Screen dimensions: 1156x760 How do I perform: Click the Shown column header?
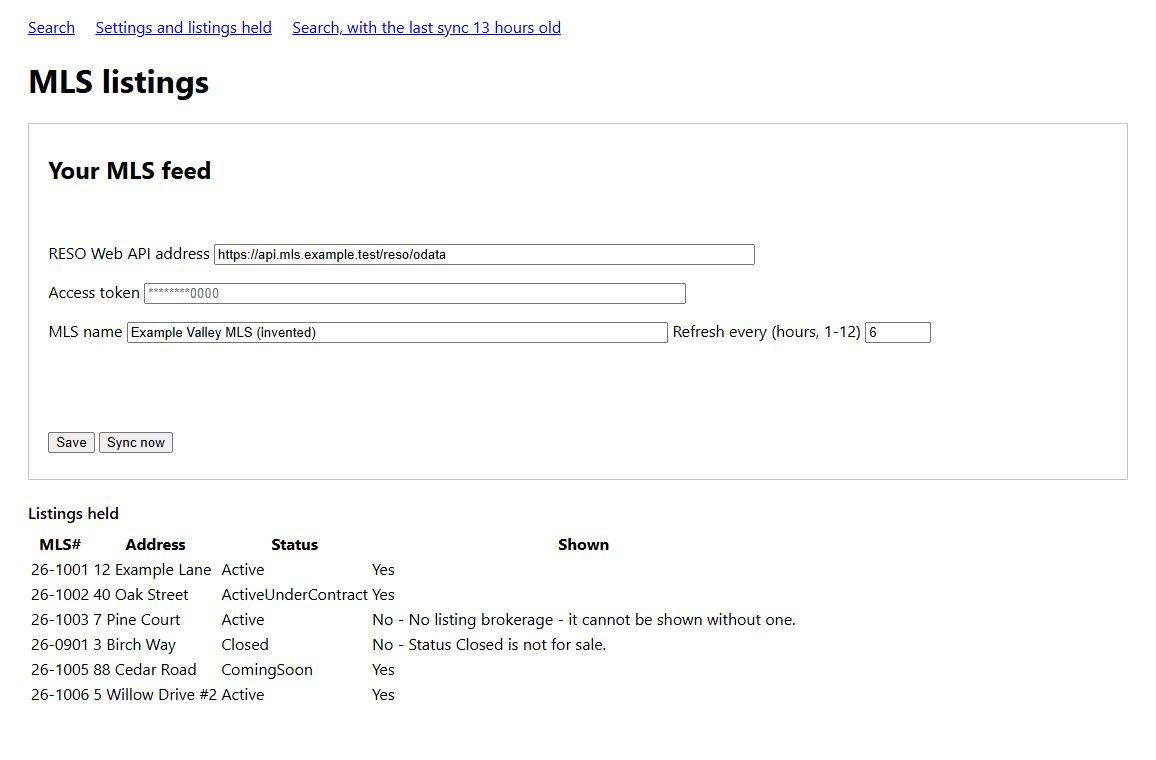pyautogui.click(x=583, y=545)
